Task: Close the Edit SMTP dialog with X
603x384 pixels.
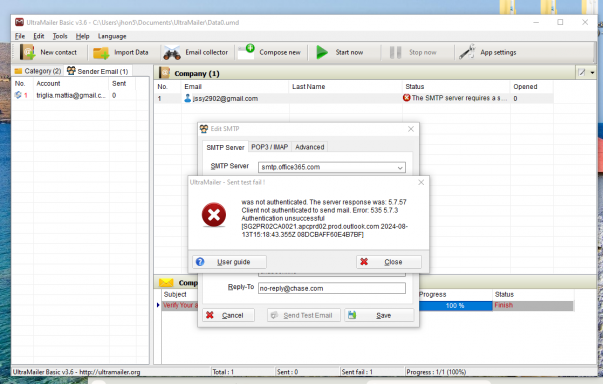Action: pos(411,129)
